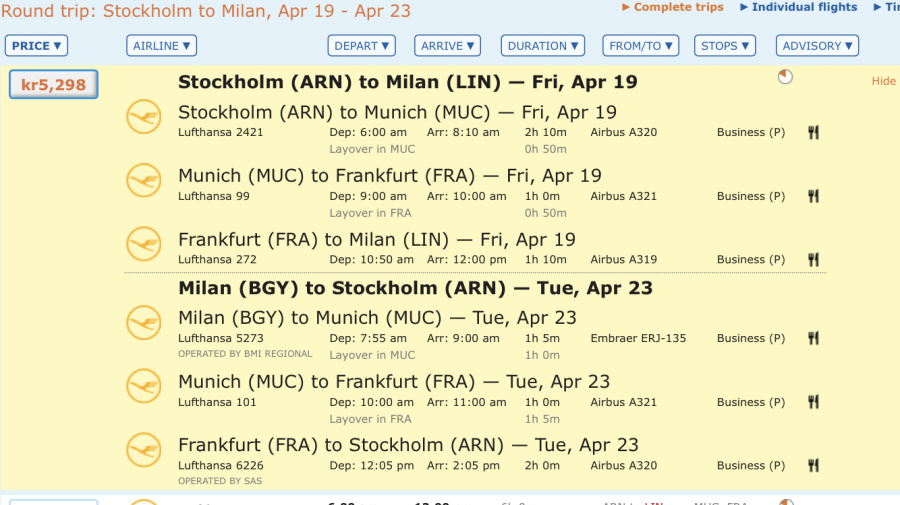Click meal icon for Lufthansa 101 flight
The image size is (900, 505).
click(813, 403)
